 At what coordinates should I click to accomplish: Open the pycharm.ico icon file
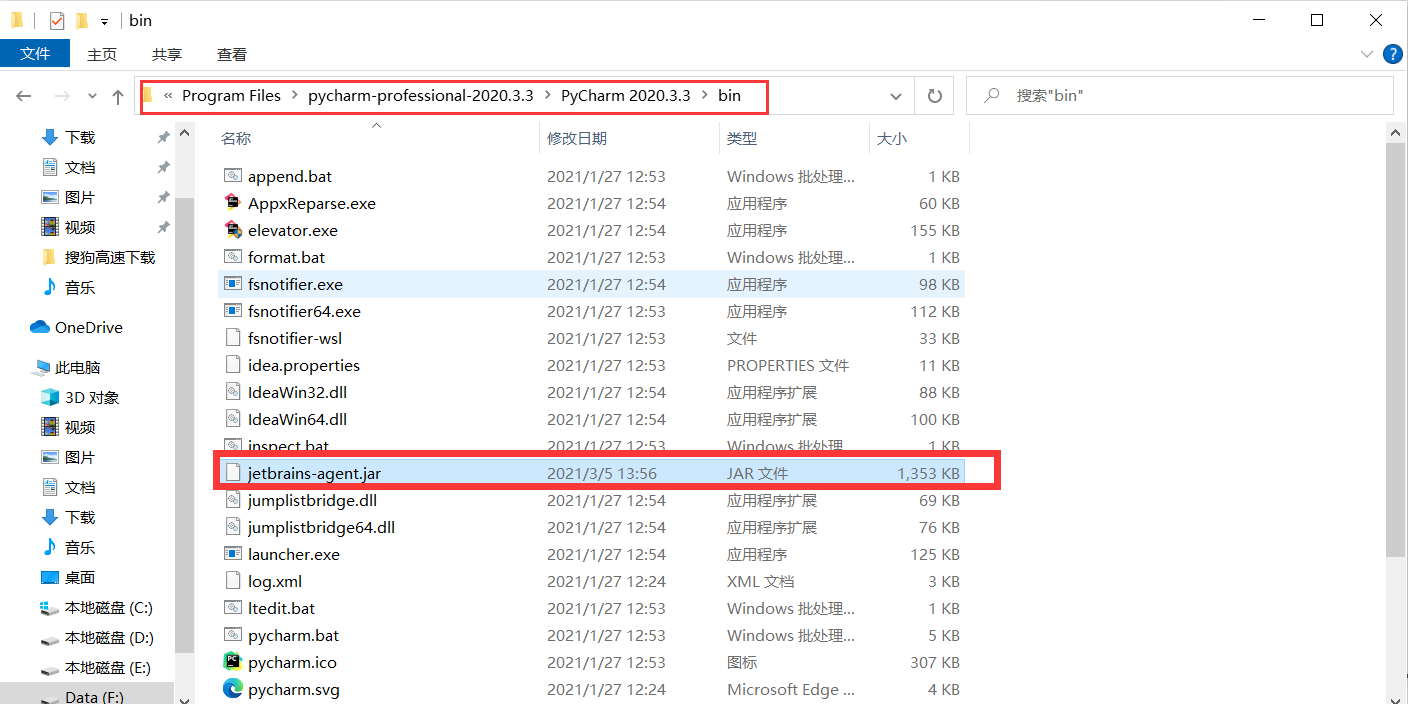[x=296, y=662]
